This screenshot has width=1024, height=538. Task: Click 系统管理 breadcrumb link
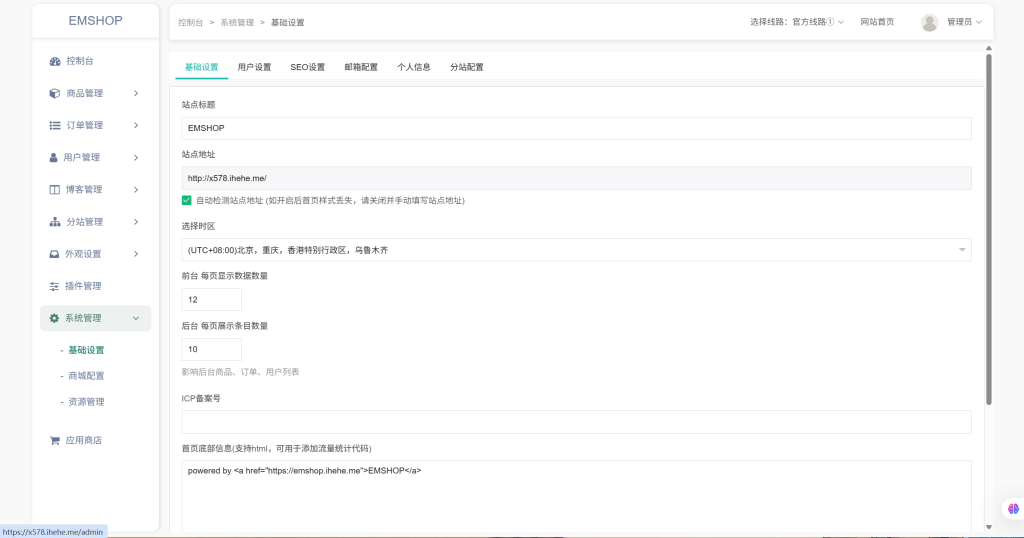tap(237, 22)
